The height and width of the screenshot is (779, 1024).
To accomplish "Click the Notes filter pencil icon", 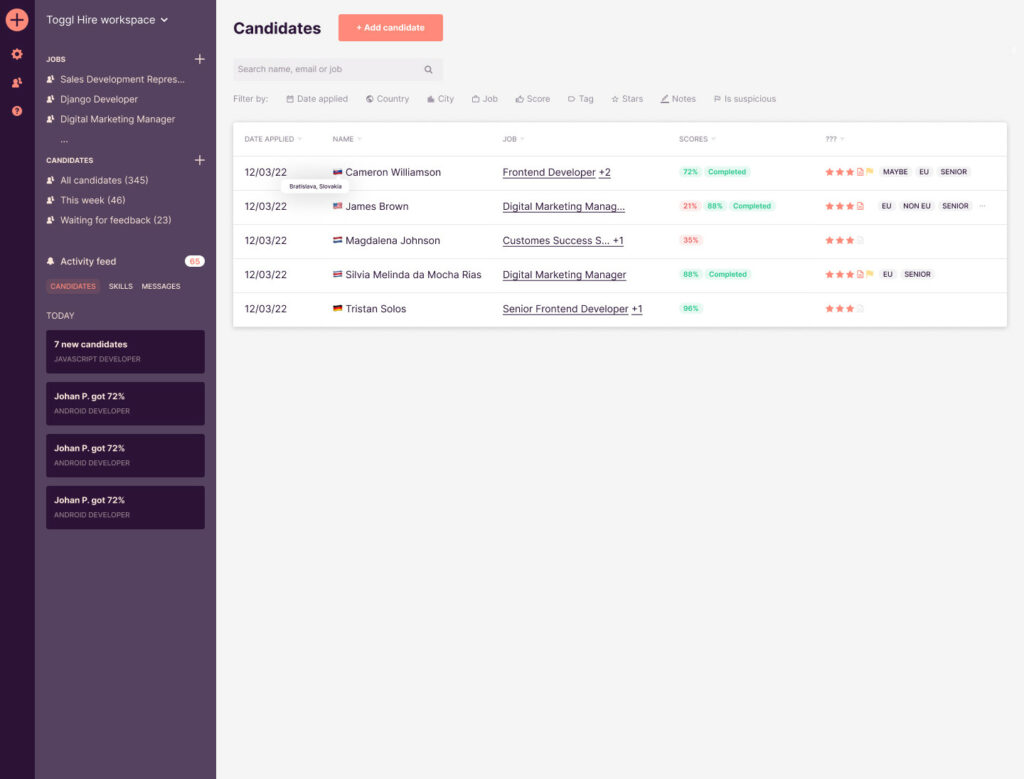I will tap(664, 98).
